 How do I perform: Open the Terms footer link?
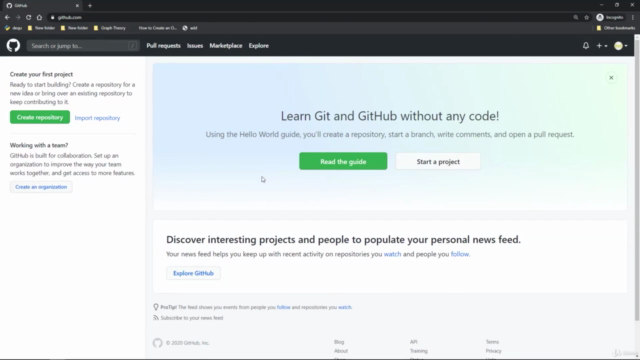(492, 342)
